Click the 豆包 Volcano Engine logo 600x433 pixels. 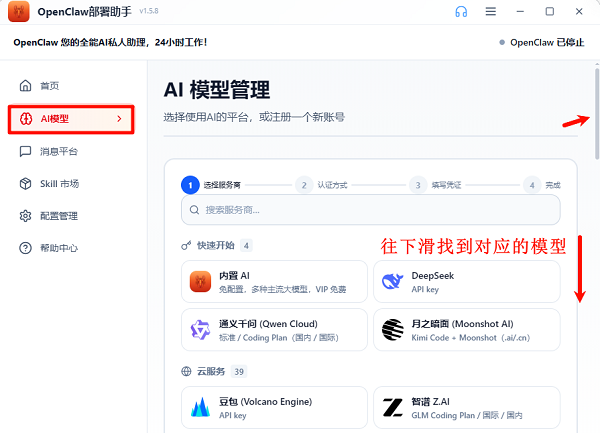[200, 407]
